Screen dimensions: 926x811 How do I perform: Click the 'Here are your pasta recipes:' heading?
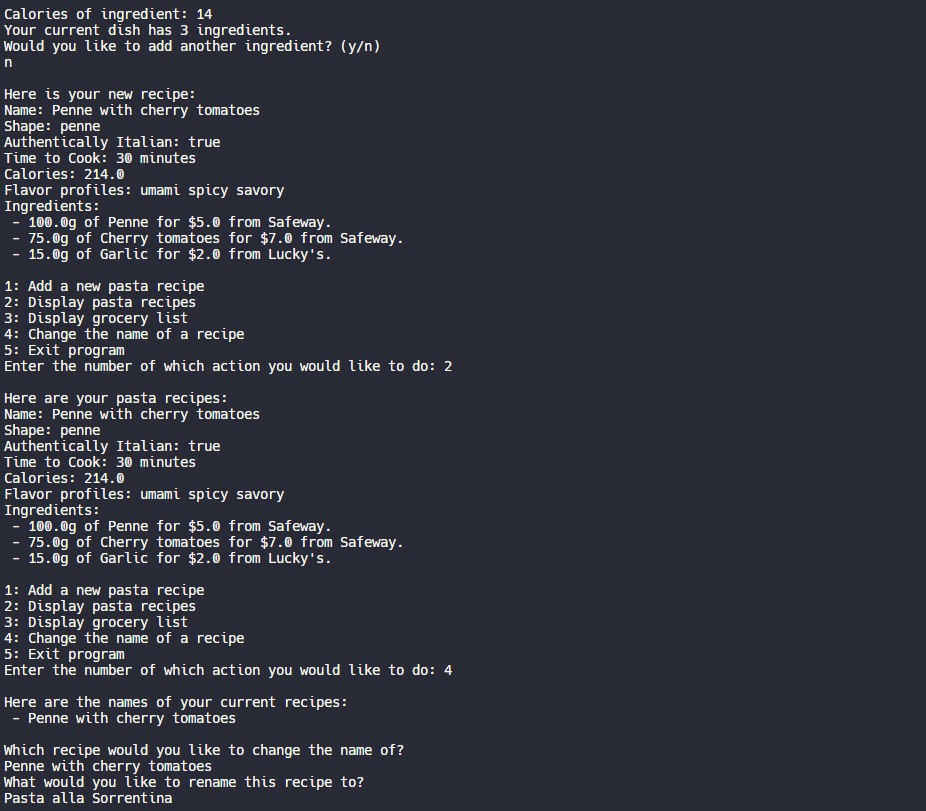[x=116, y=398]
